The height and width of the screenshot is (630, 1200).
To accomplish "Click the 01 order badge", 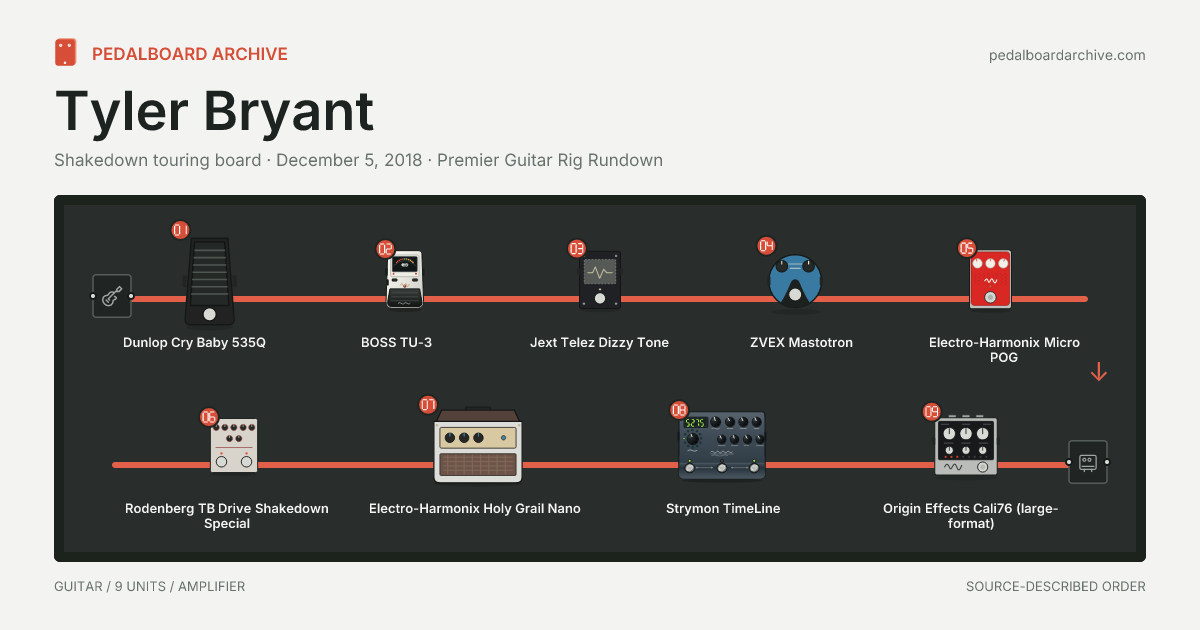I will click(180, 230).
